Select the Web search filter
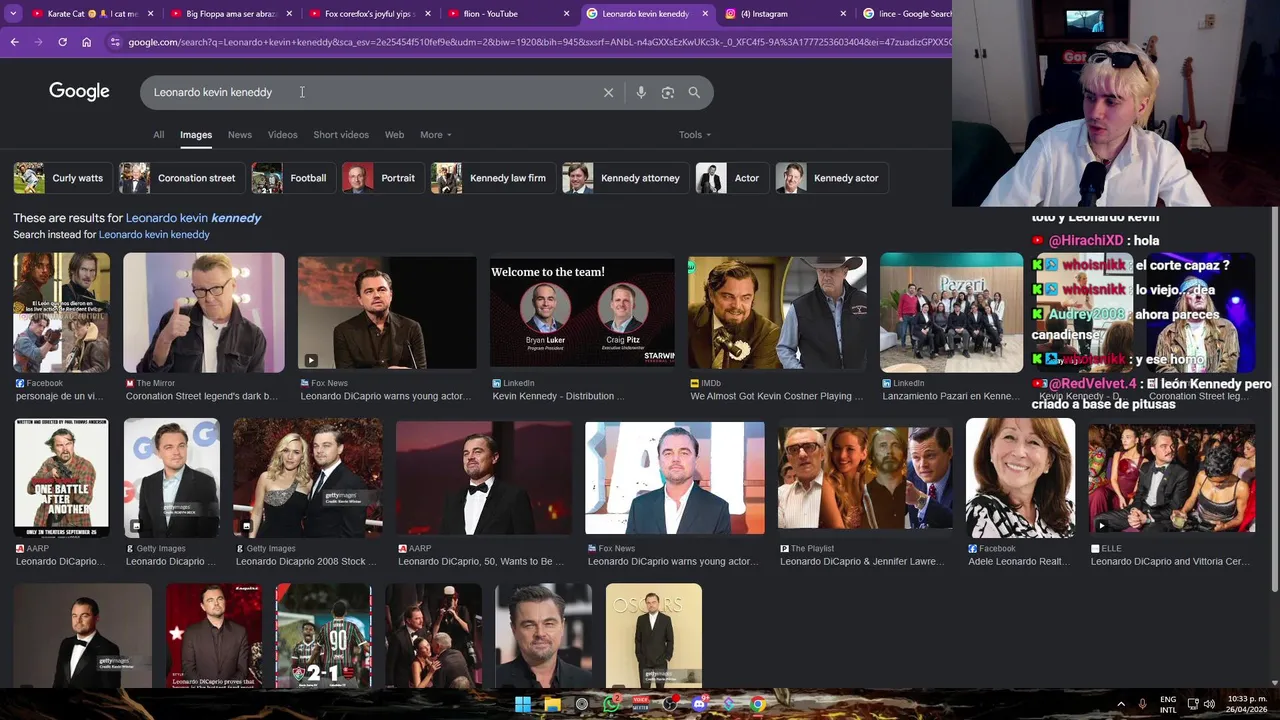Screen dimensions: 1280x720 395,135
